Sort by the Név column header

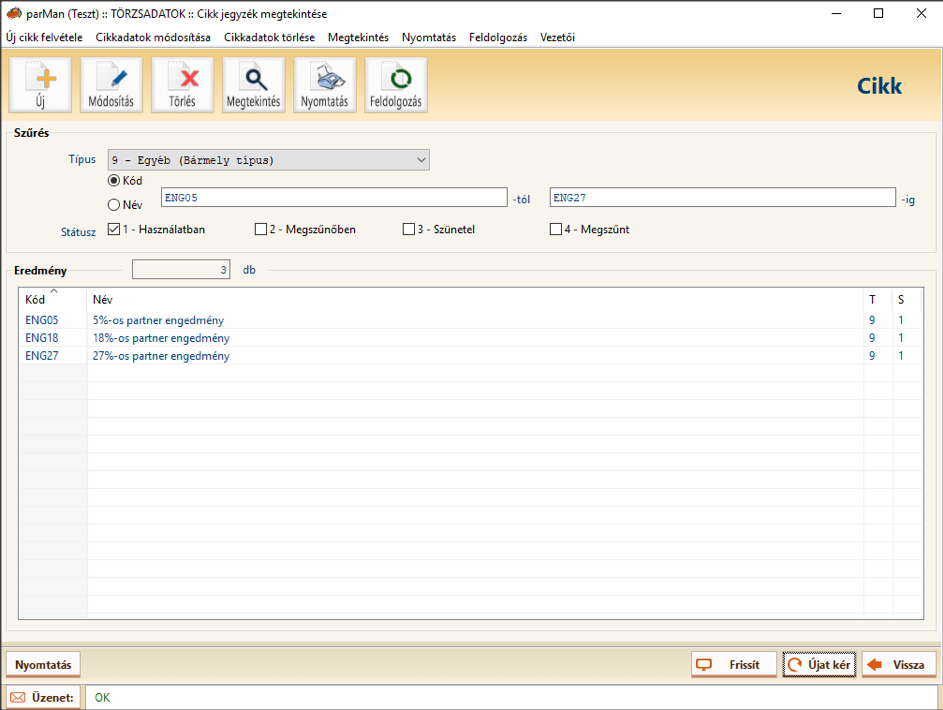475,299
